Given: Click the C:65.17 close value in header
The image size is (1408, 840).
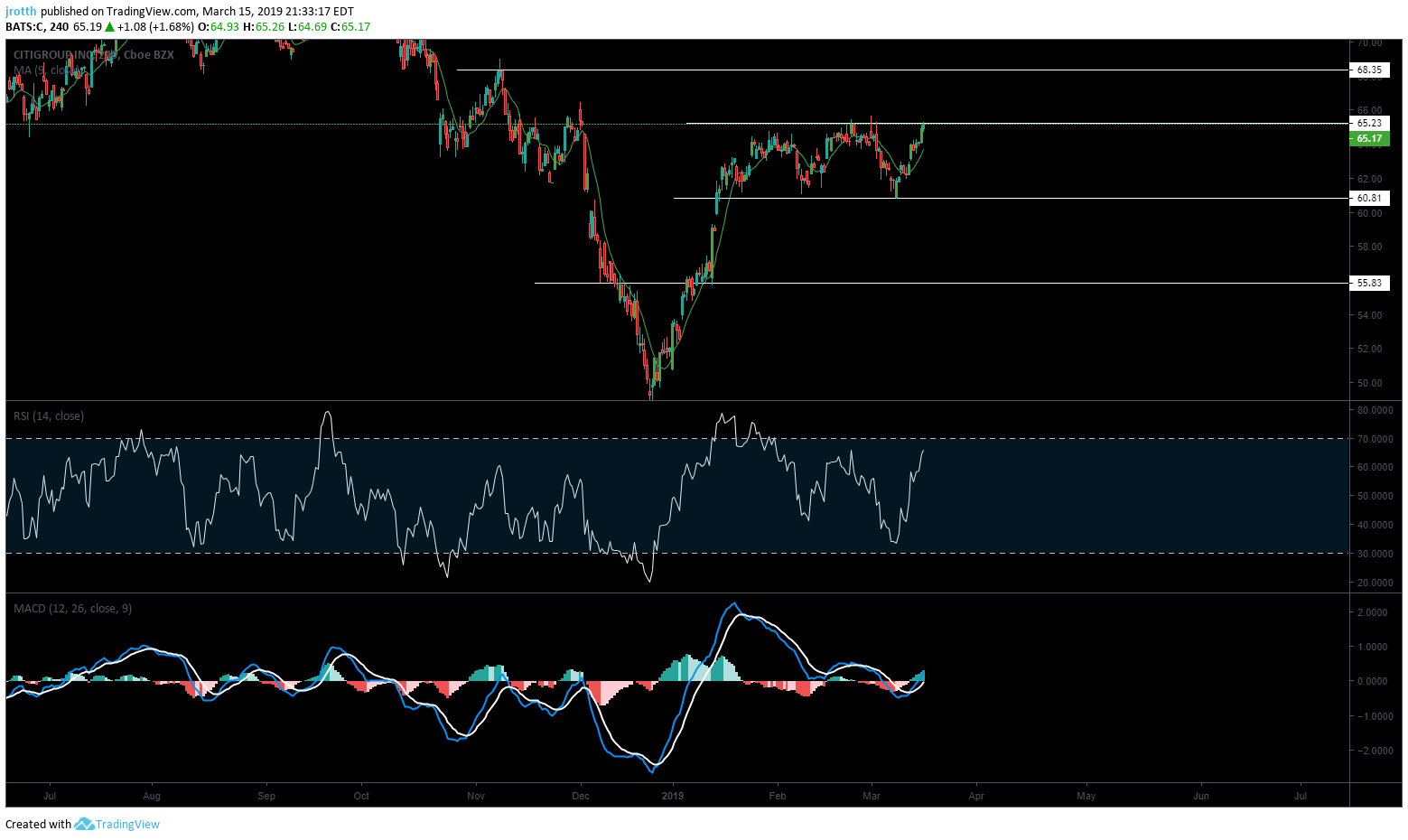Looking at the screenshot, I should (350, 26).
